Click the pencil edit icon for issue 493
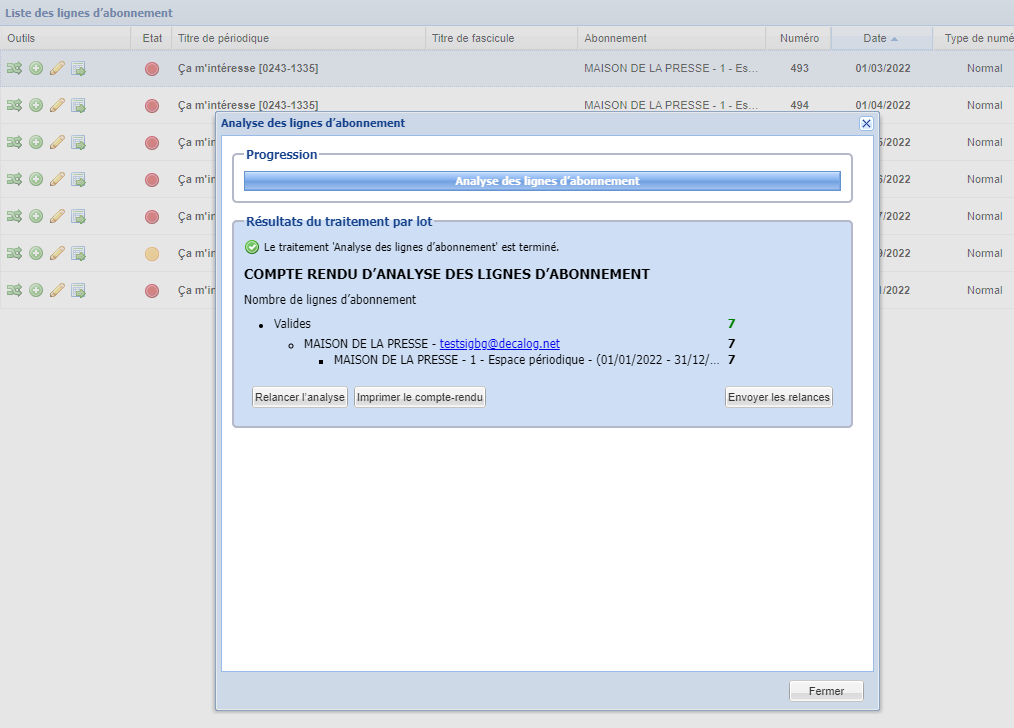 (x=57, y=69)
